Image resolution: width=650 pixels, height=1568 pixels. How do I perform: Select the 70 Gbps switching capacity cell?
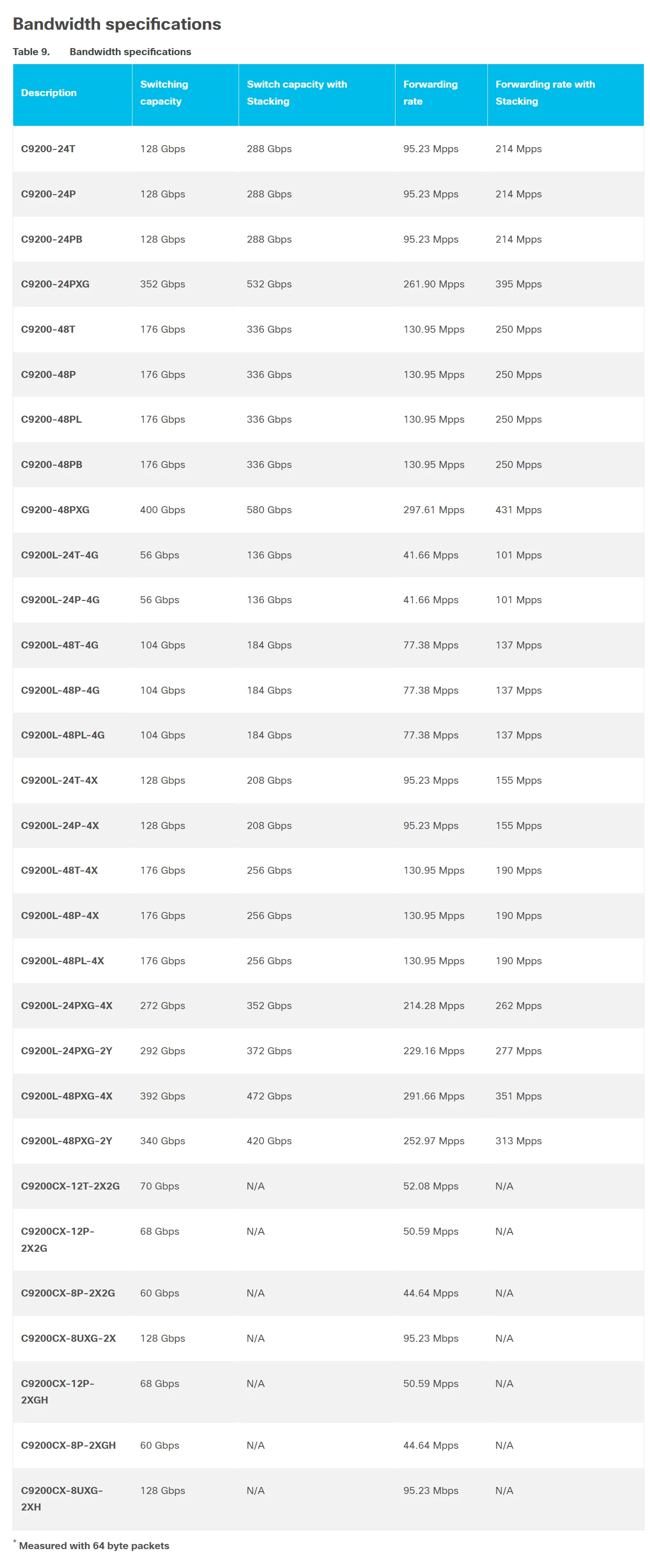coord(159,1186)
